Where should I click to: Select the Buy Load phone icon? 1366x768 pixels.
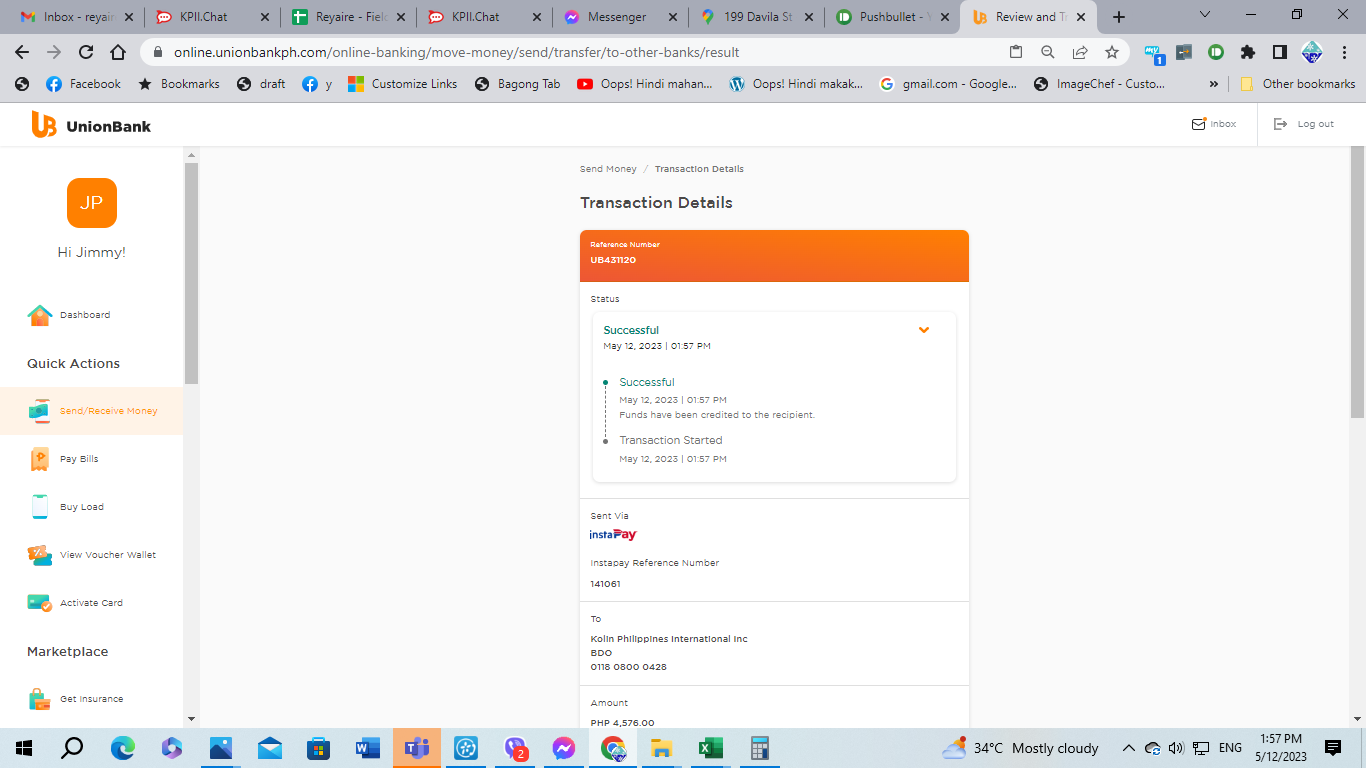[40, 507]
